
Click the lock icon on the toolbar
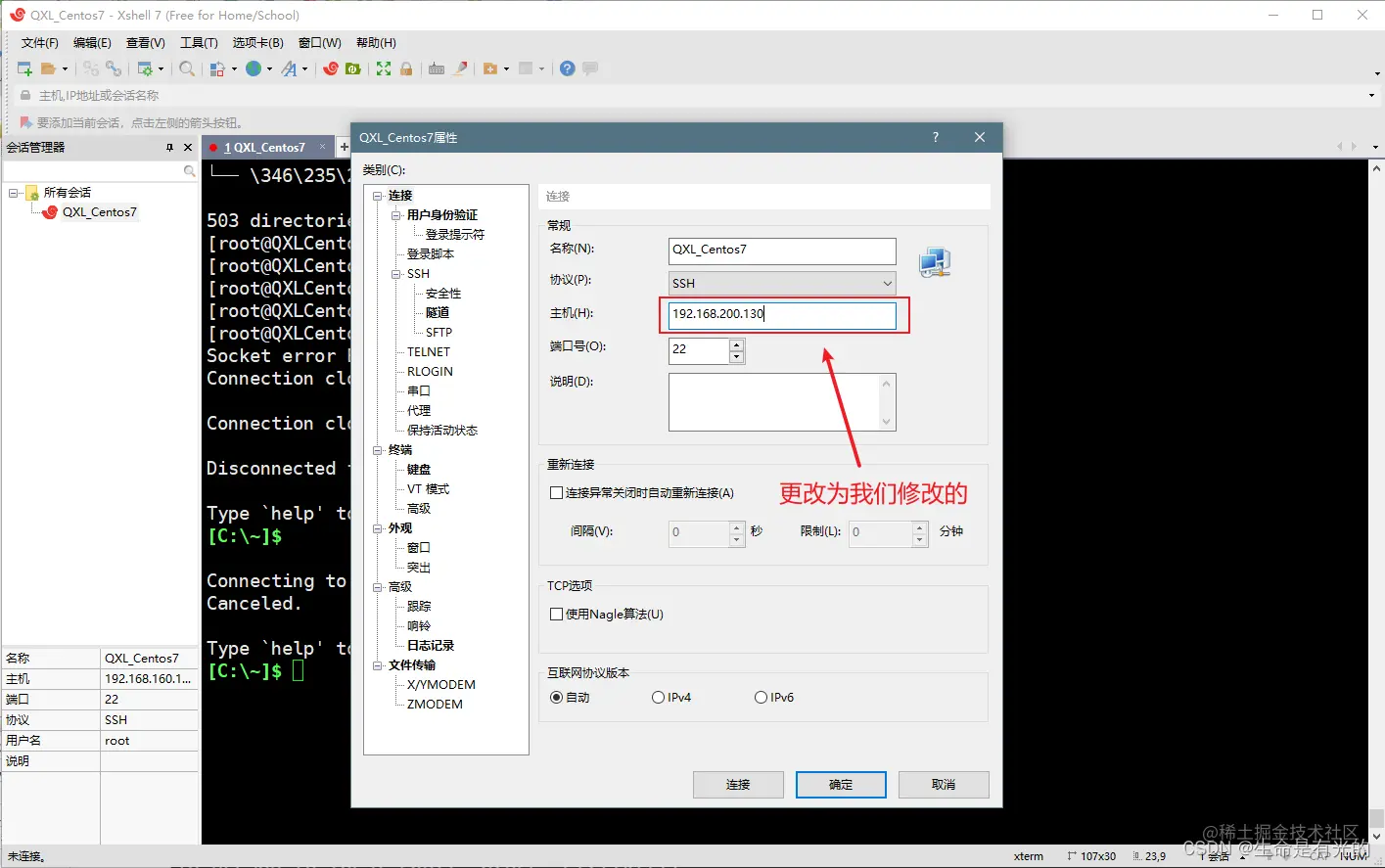point(404,69)
